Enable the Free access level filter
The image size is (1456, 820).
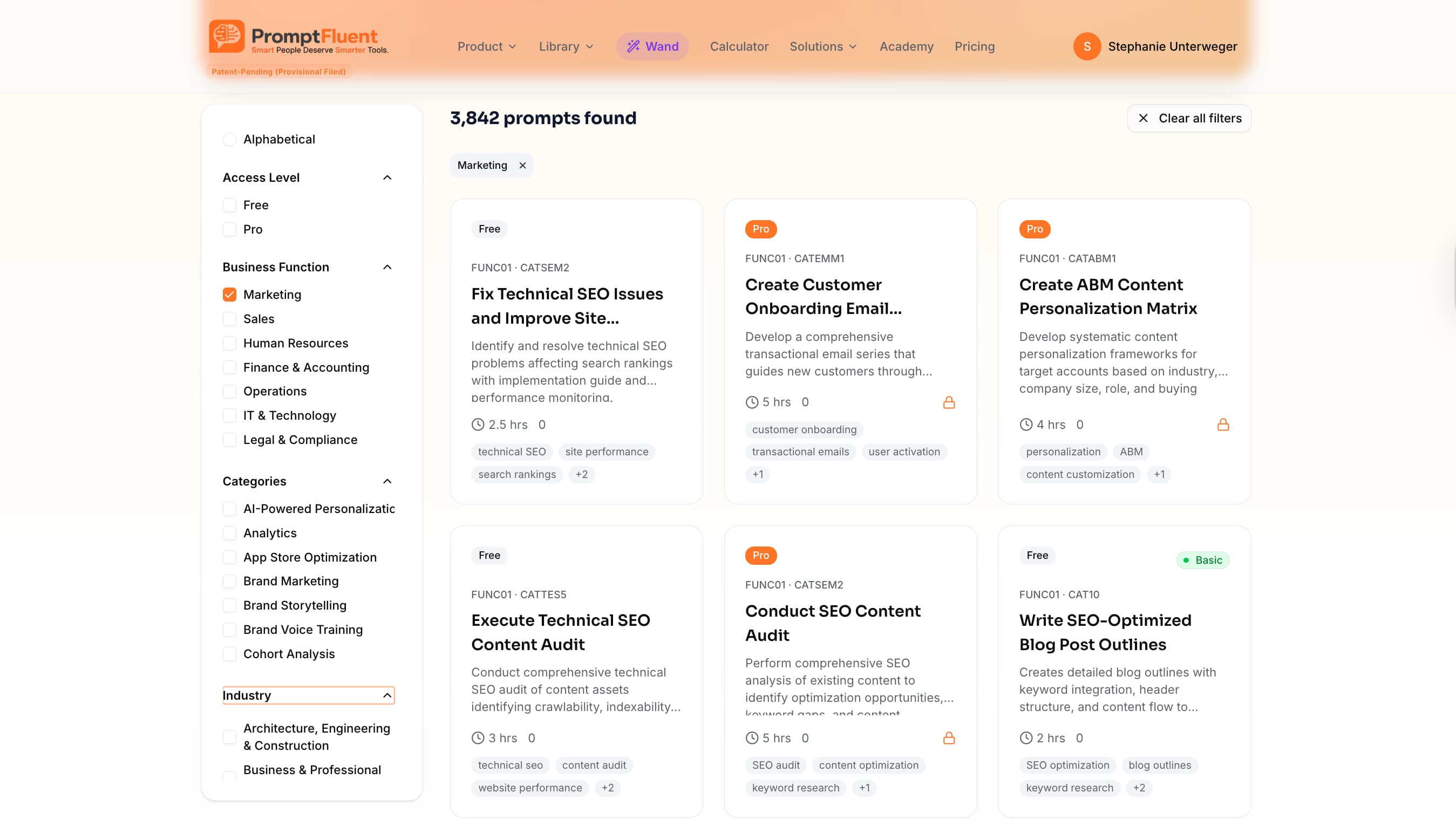pyautogui.click(x=229, y=204)
